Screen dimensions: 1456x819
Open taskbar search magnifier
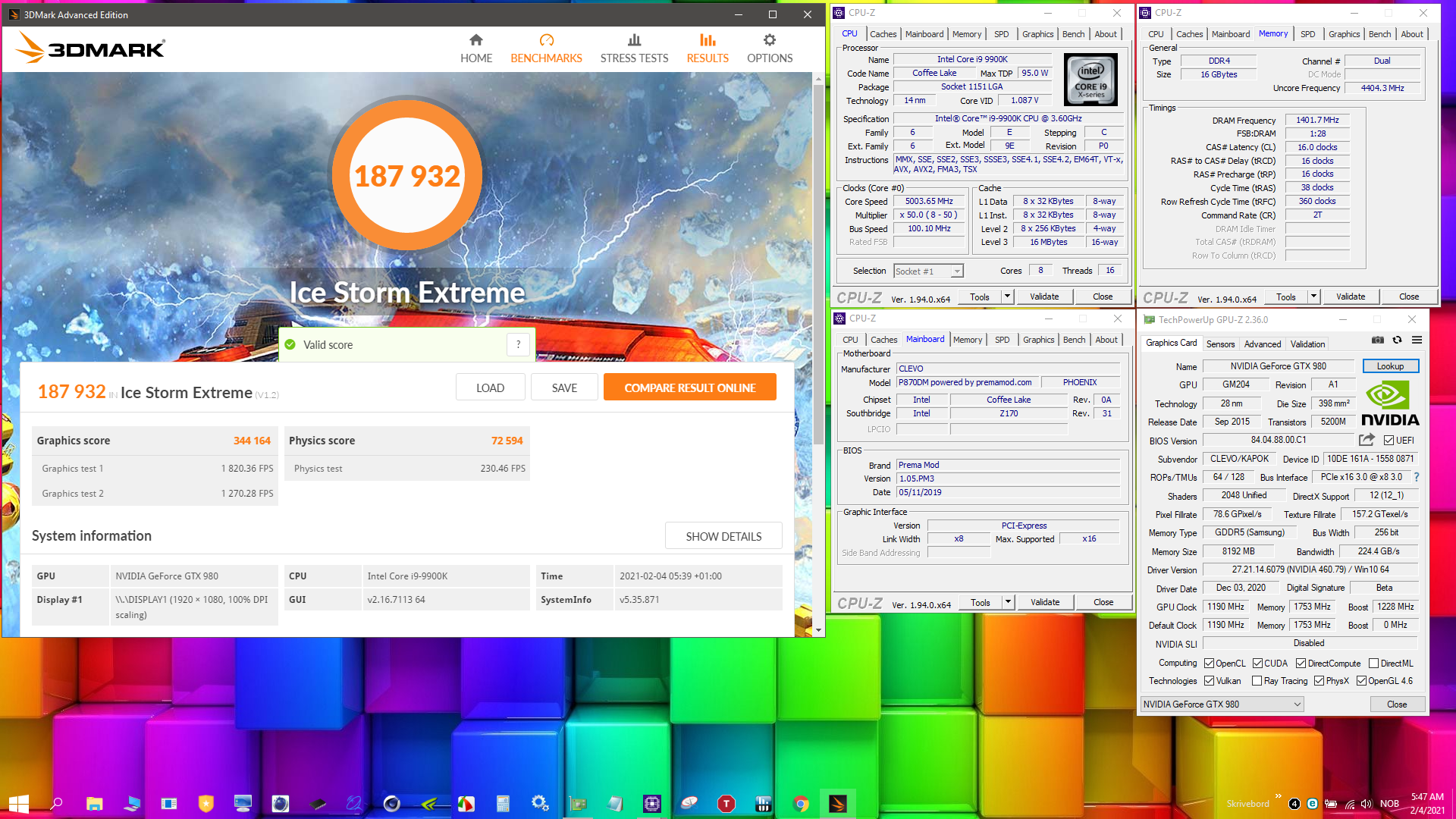[x=56, y=803]
